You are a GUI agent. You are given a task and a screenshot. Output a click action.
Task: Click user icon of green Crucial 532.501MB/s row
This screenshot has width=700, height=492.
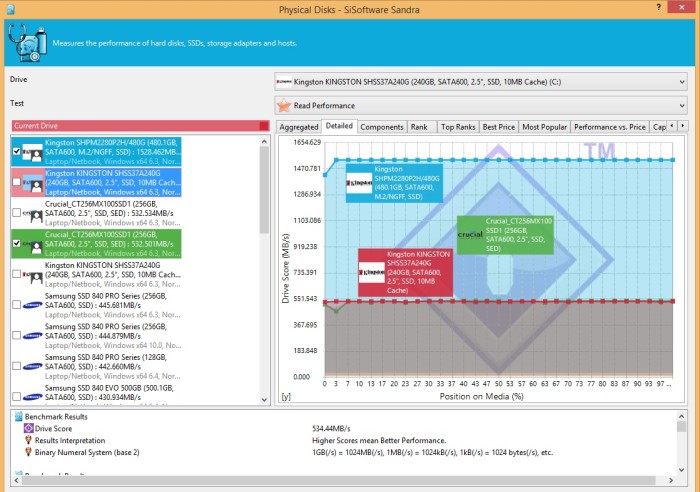pos(36,247)
